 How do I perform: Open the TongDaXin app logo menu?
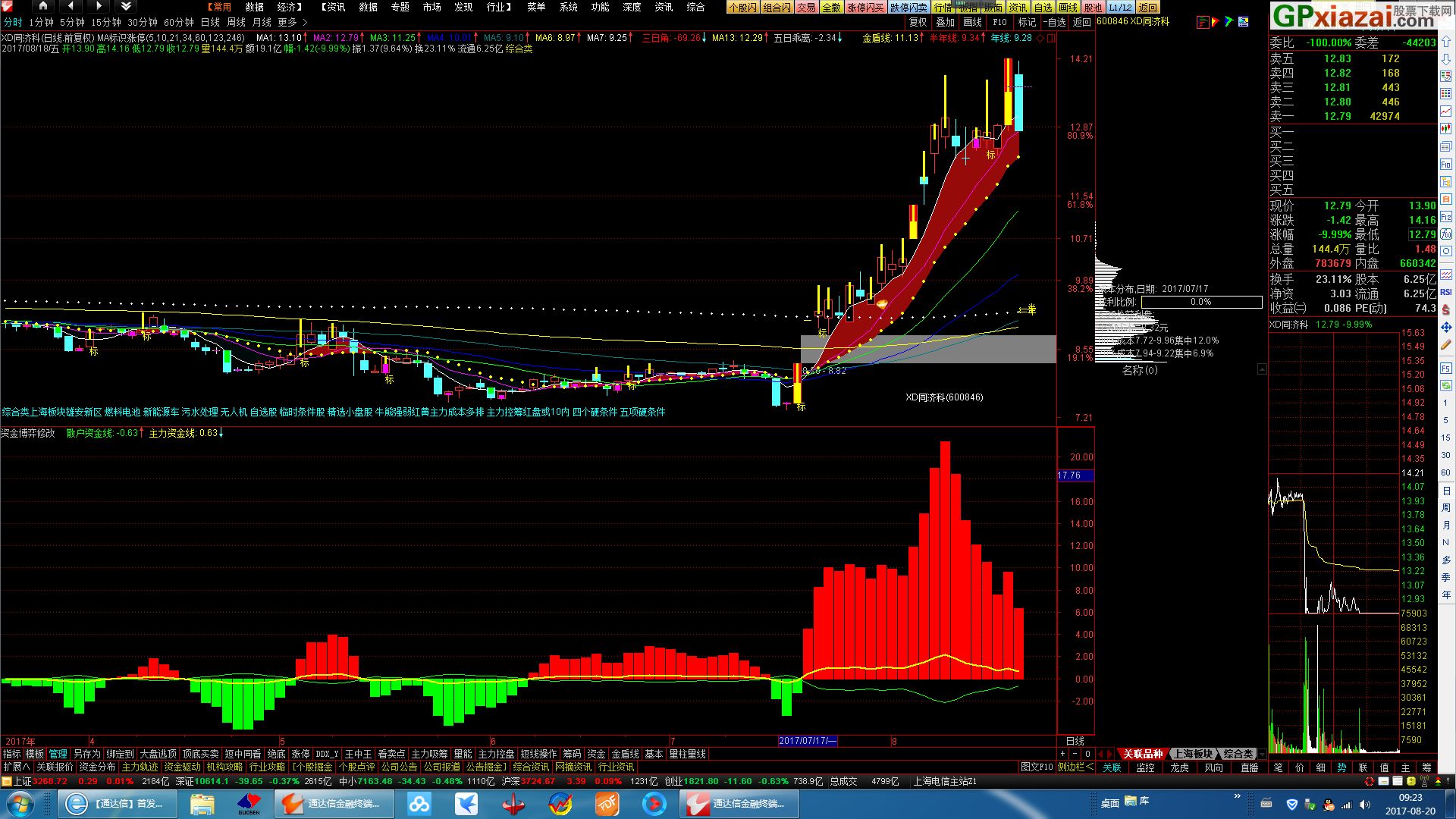(x=8, y=7)
